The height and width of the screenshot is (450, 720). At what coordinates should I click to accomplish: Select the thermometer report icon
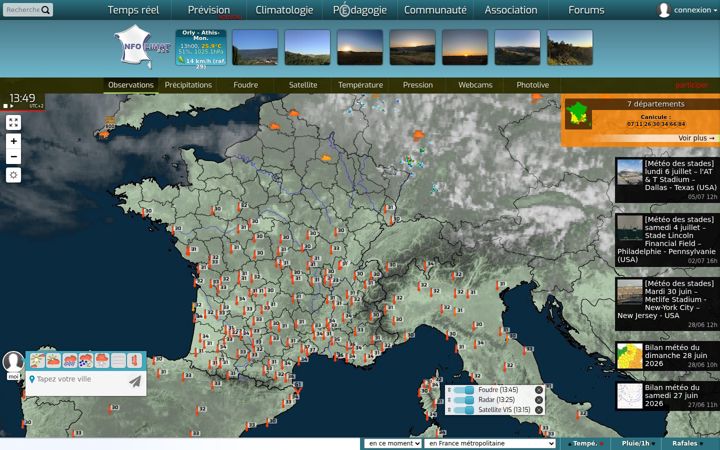click(134, 360)
